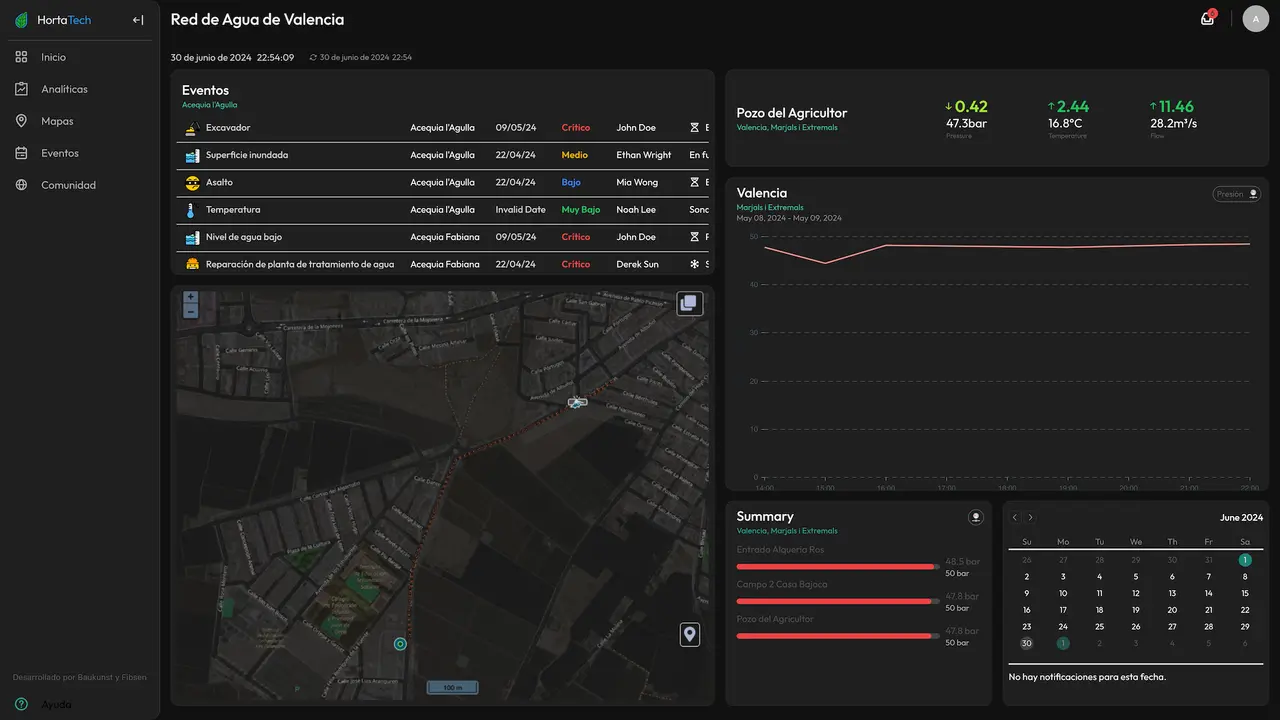Open Analíticas in the sidebar
This screenshot has height=720, width=1280.
(64, 89)
